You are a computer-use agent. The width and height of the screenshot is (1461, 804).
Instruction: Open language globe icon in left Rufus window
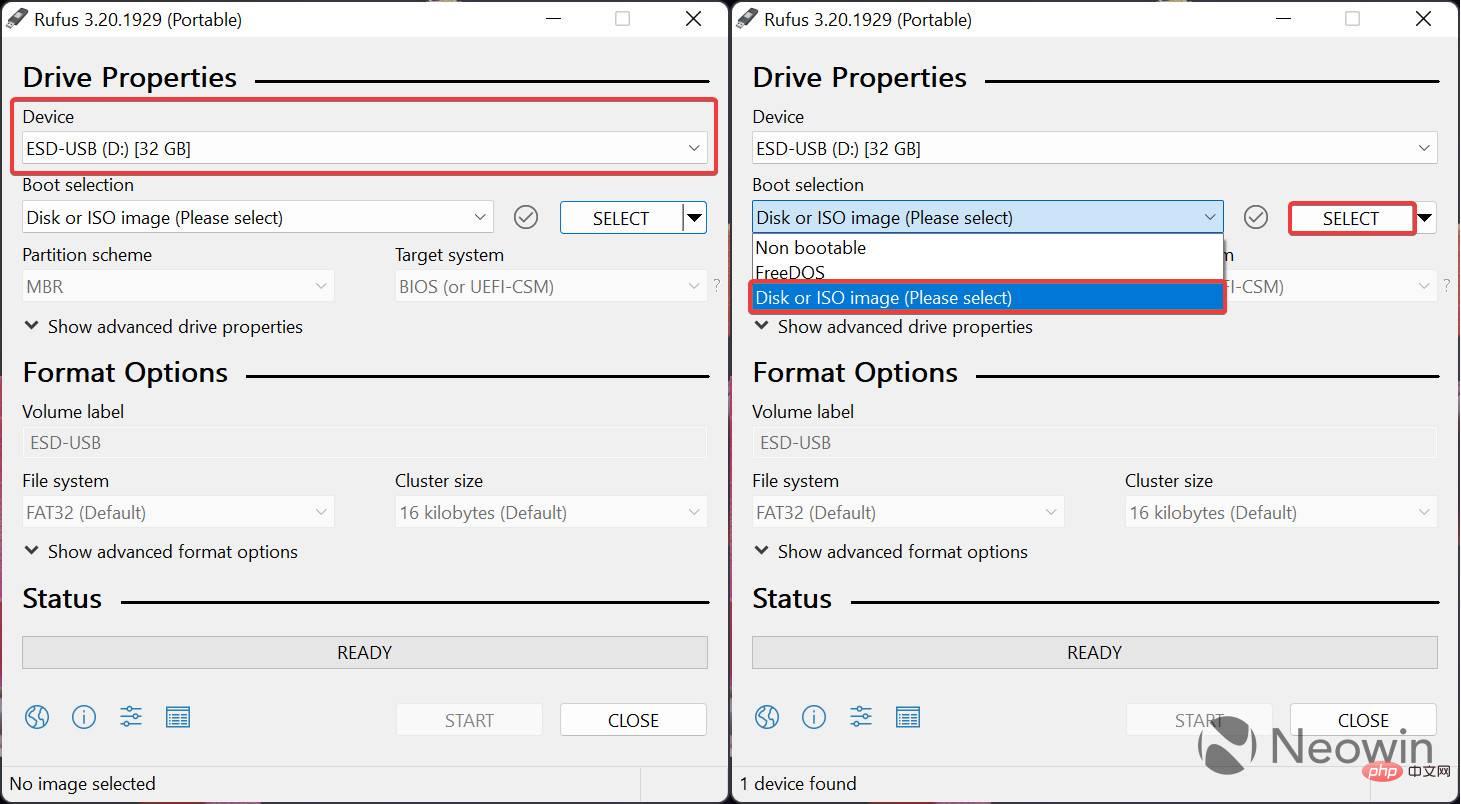pos(37,717)
